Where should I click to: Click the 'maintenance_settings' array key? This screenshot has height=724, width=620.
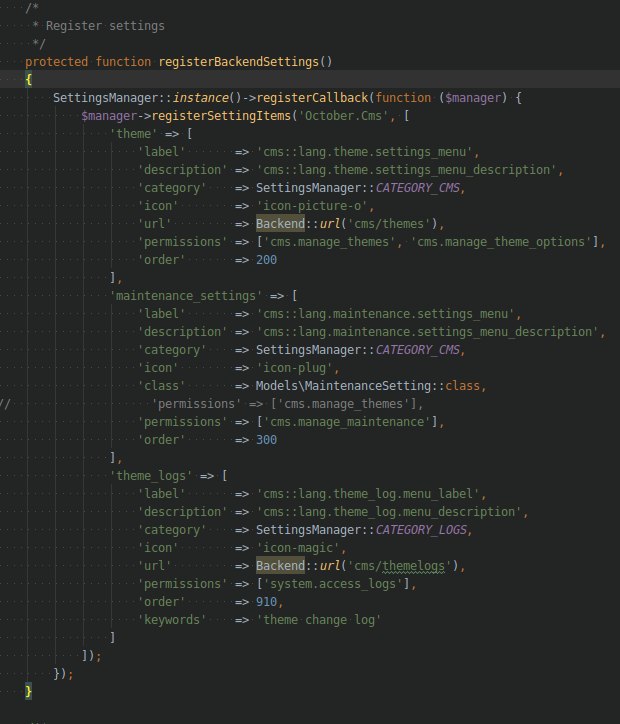pyautogui.click(x=186, y=296)
